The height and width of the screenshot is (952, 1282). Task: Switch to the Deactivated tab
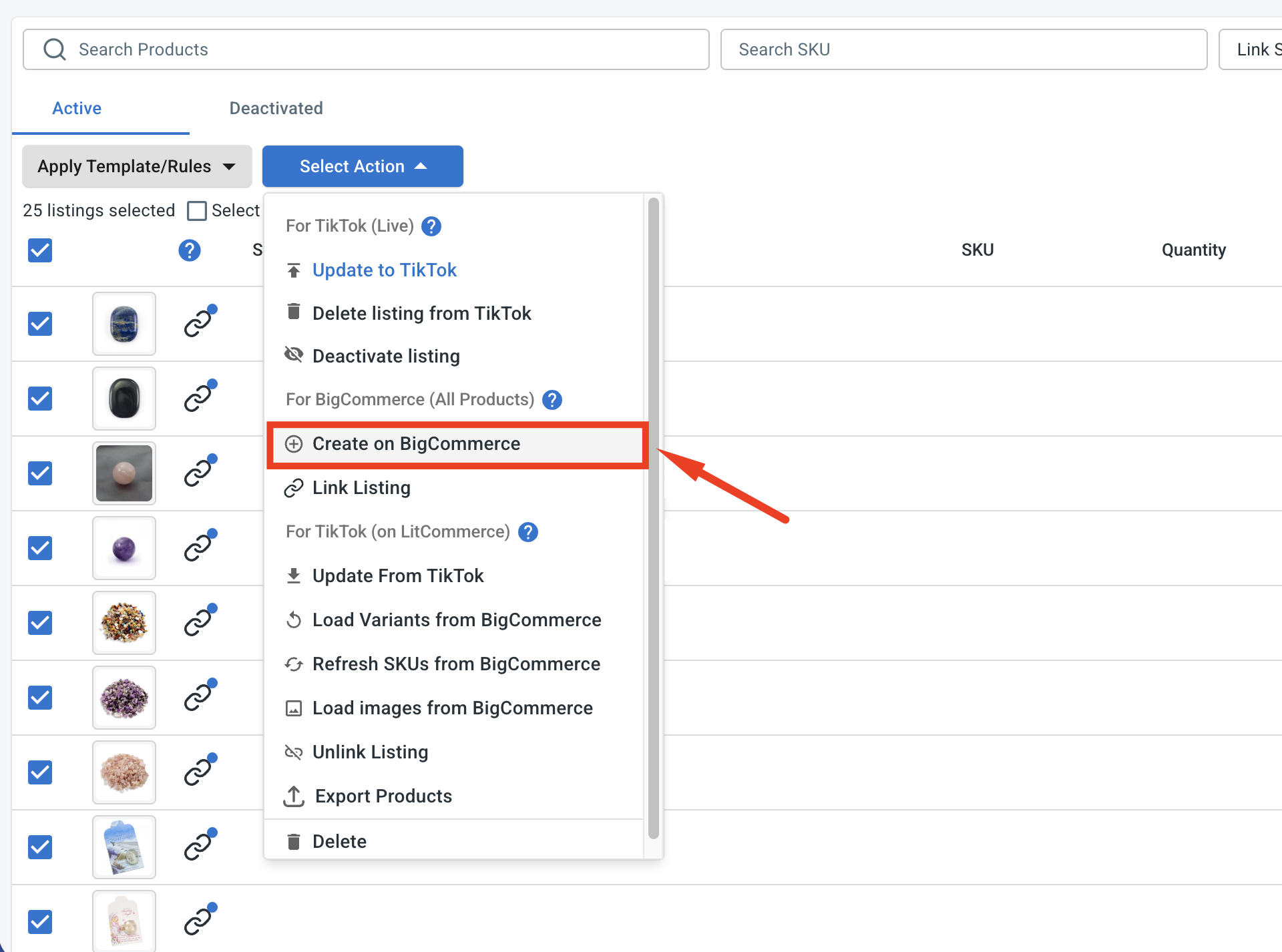[x=276, y=108]
